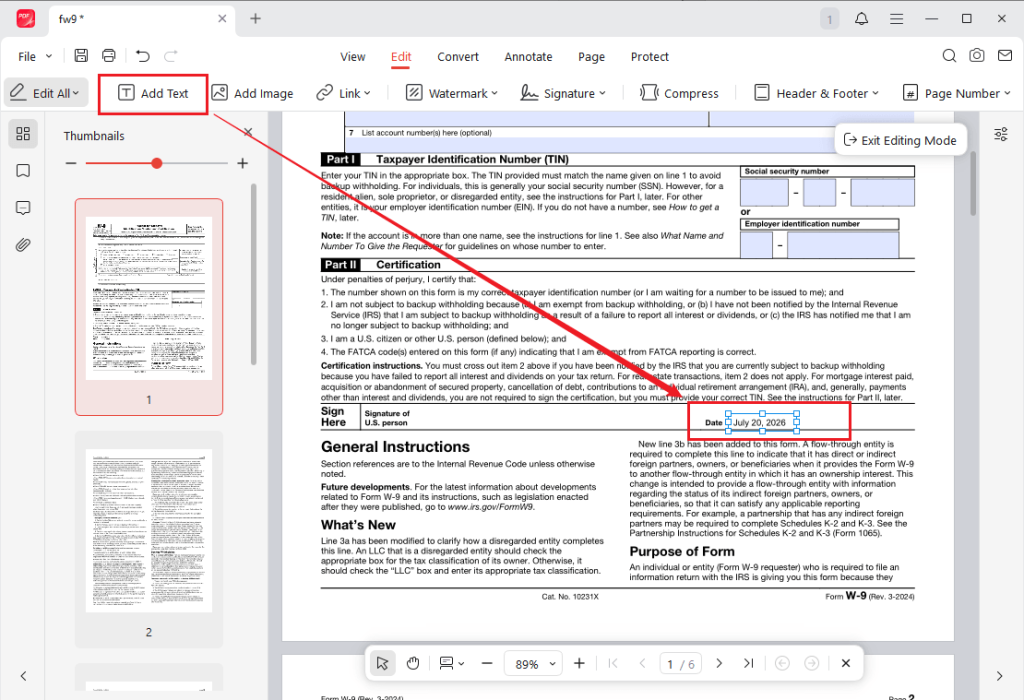Click the email envelope icon
The image size is (1024, 700).
click(x=1005, y=56)
